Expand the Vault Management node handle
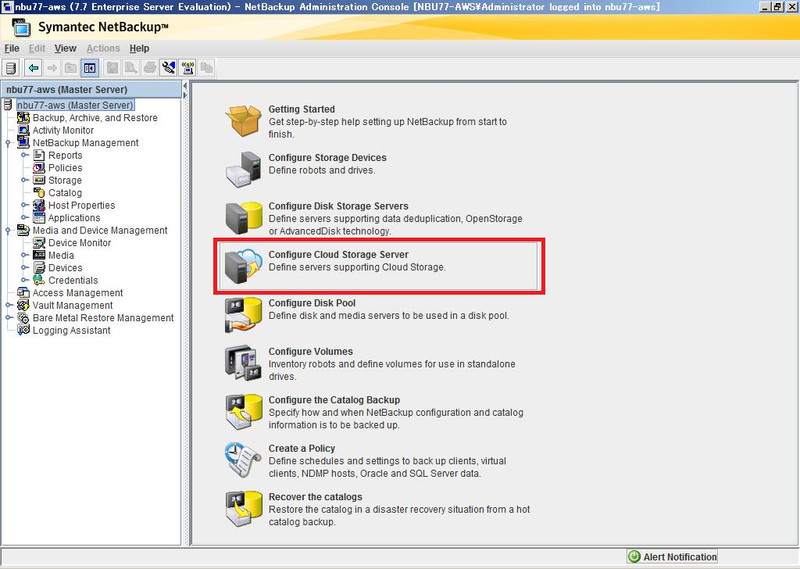Image resolution: width=800 pixels, height=569 pixels. (8, 305)
